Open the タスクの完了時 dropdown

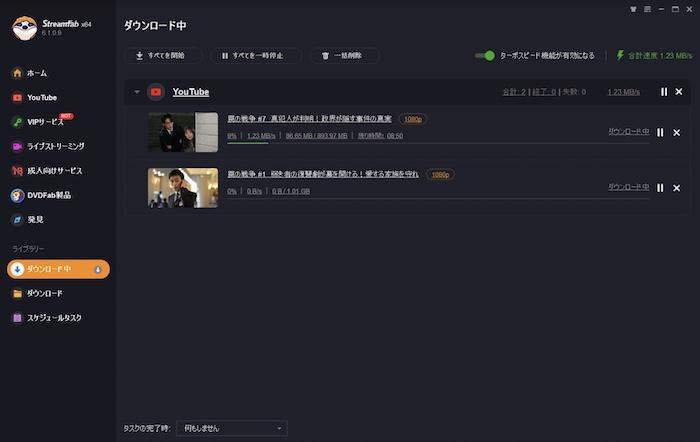(232, 428)
